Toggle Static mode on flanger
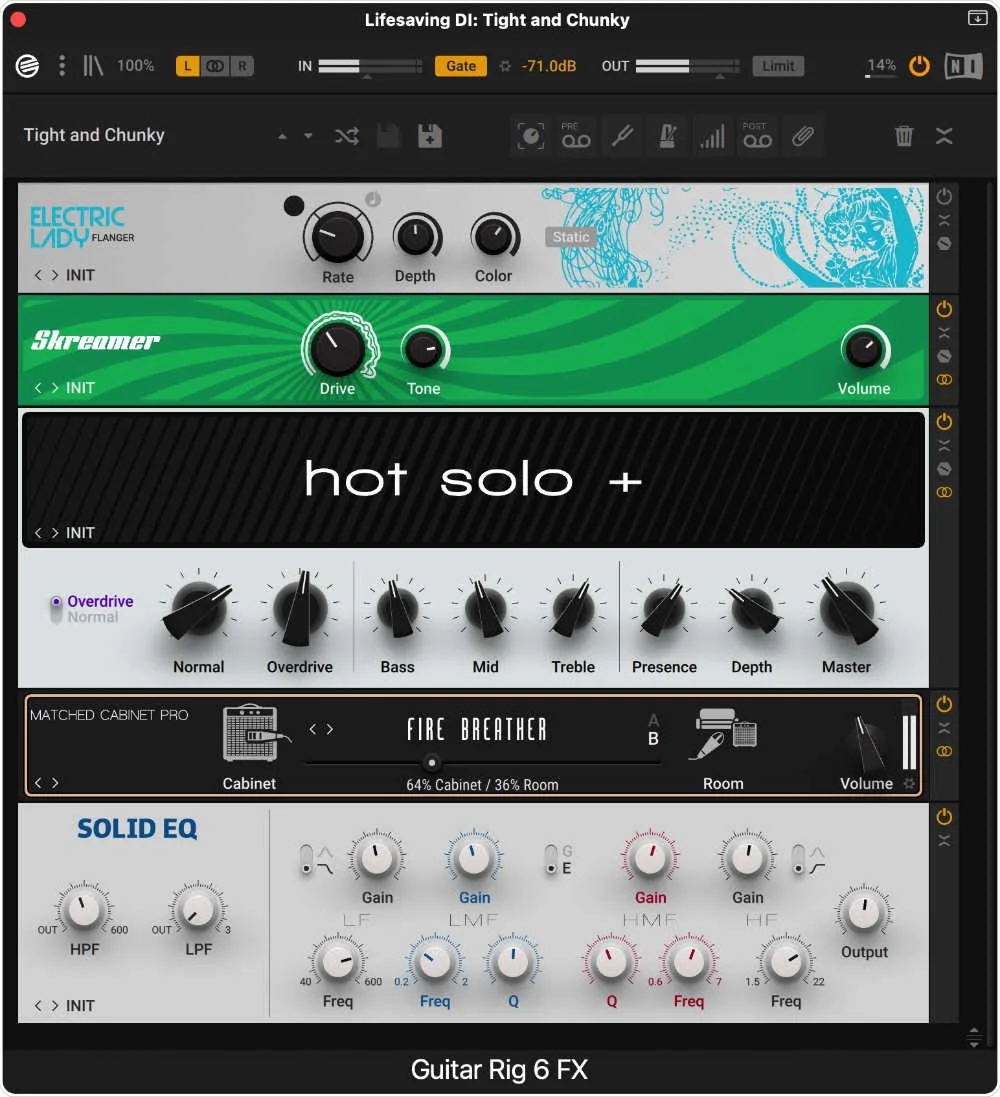Viewport: 1000px width, 1097px height. pyautogui.click(x=570, y=237)
